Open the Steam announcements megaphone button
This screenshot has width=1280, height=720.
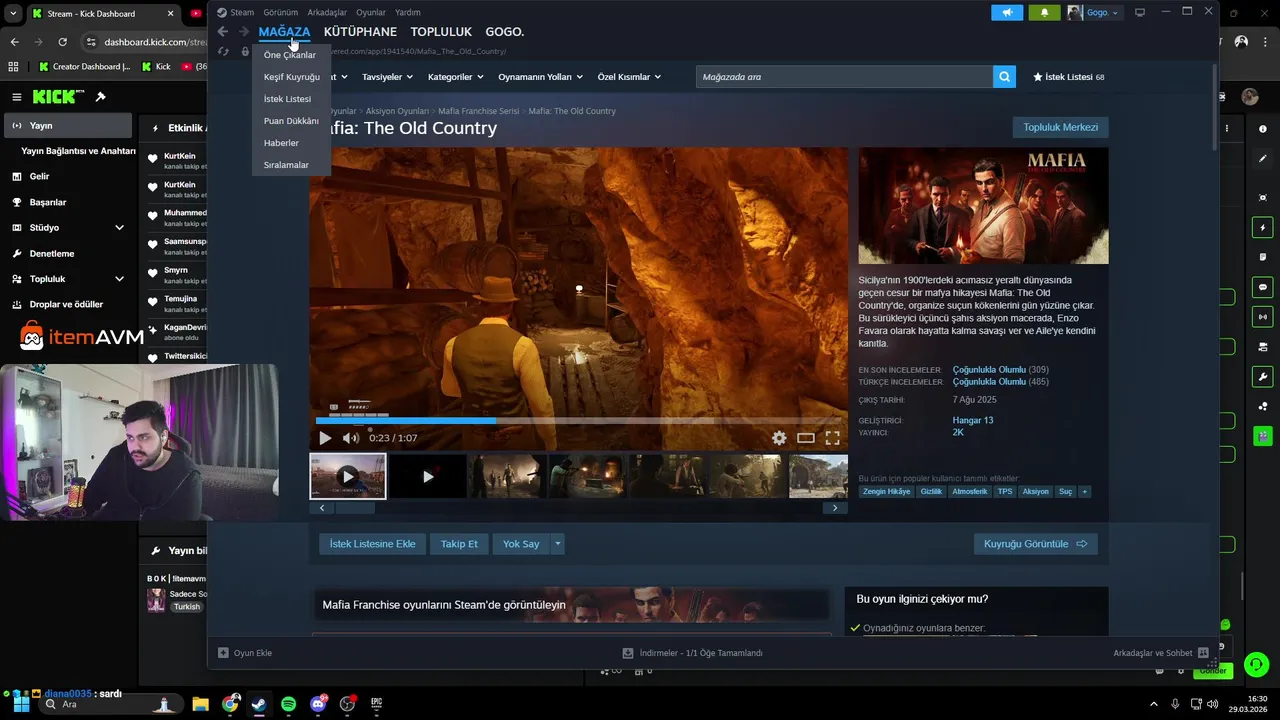[1007, 12]
